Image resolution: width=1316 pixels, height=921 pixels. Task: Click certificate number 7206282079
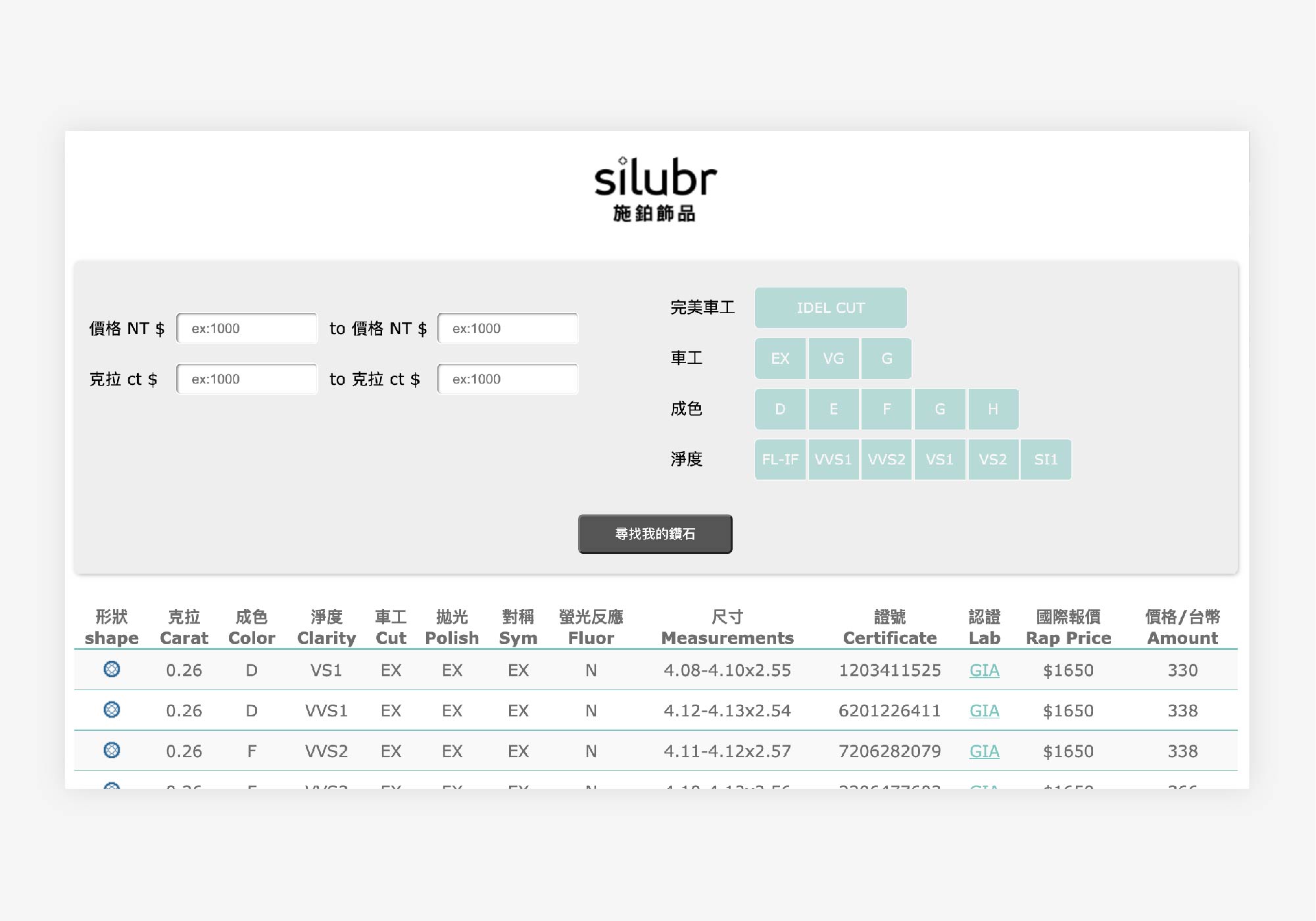click(890, 751)
